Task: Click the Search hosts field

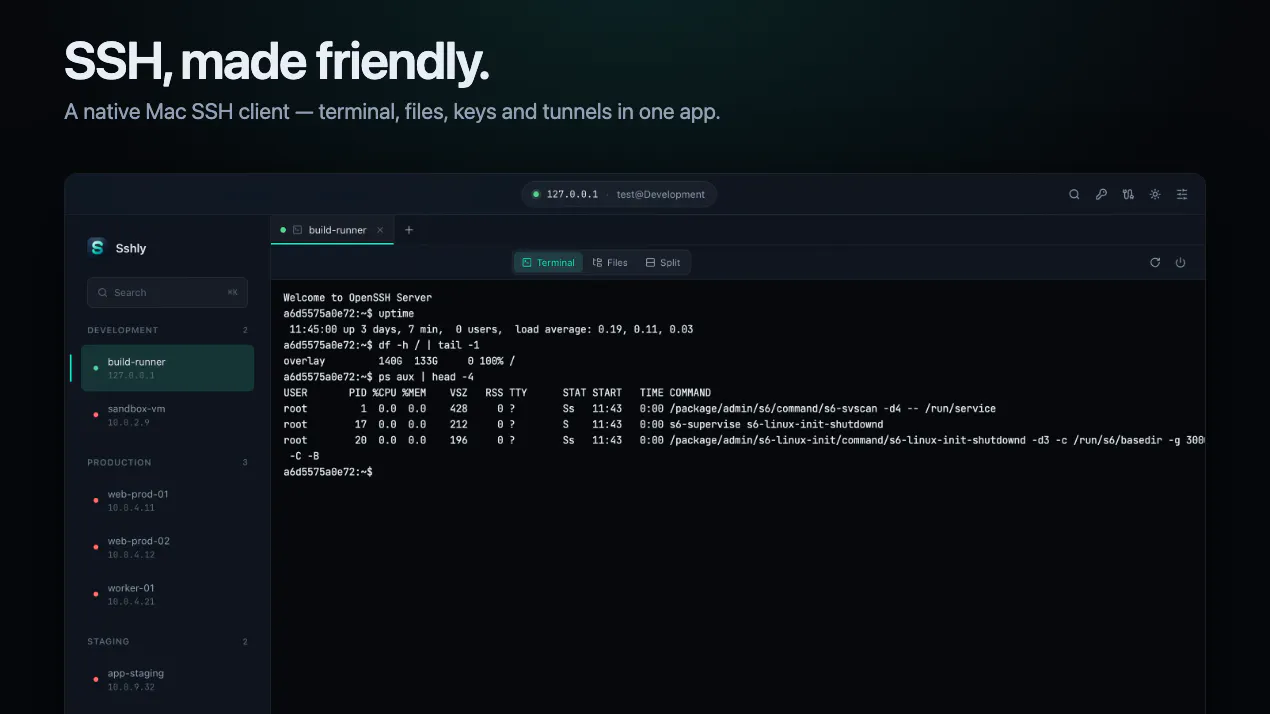Action: click(167, 292)
